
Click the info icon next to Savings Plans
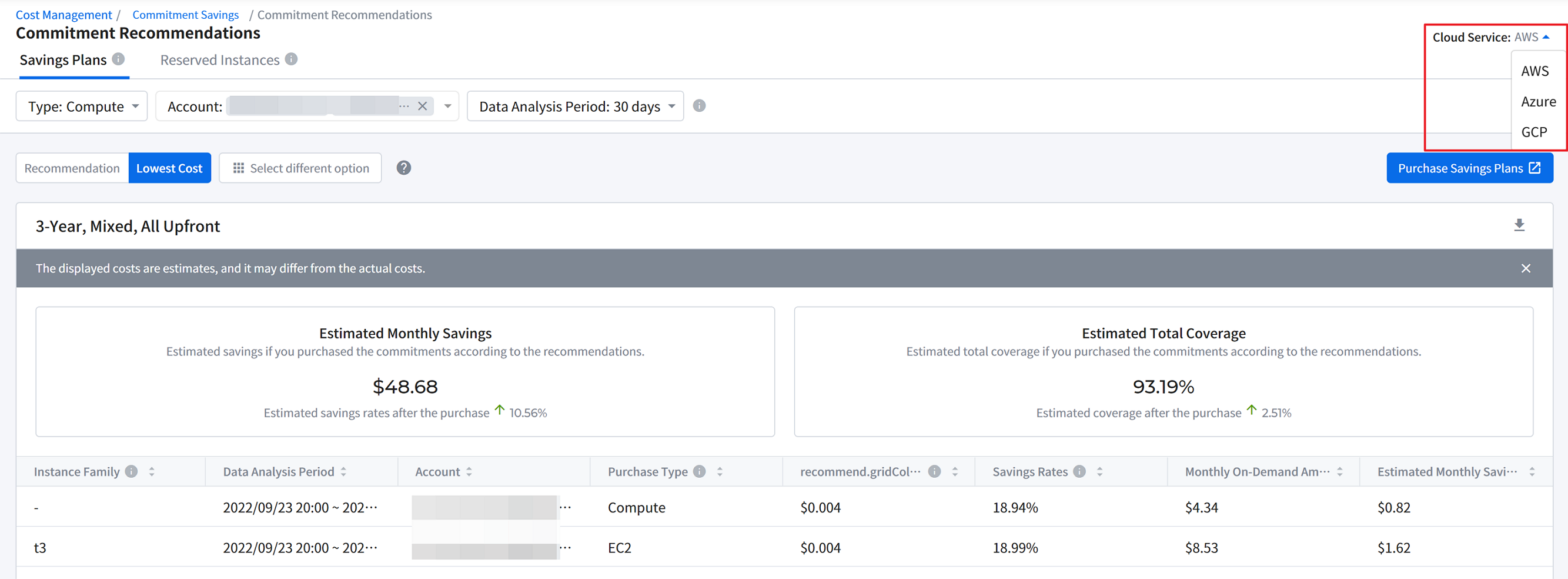(x=119, y=59)
